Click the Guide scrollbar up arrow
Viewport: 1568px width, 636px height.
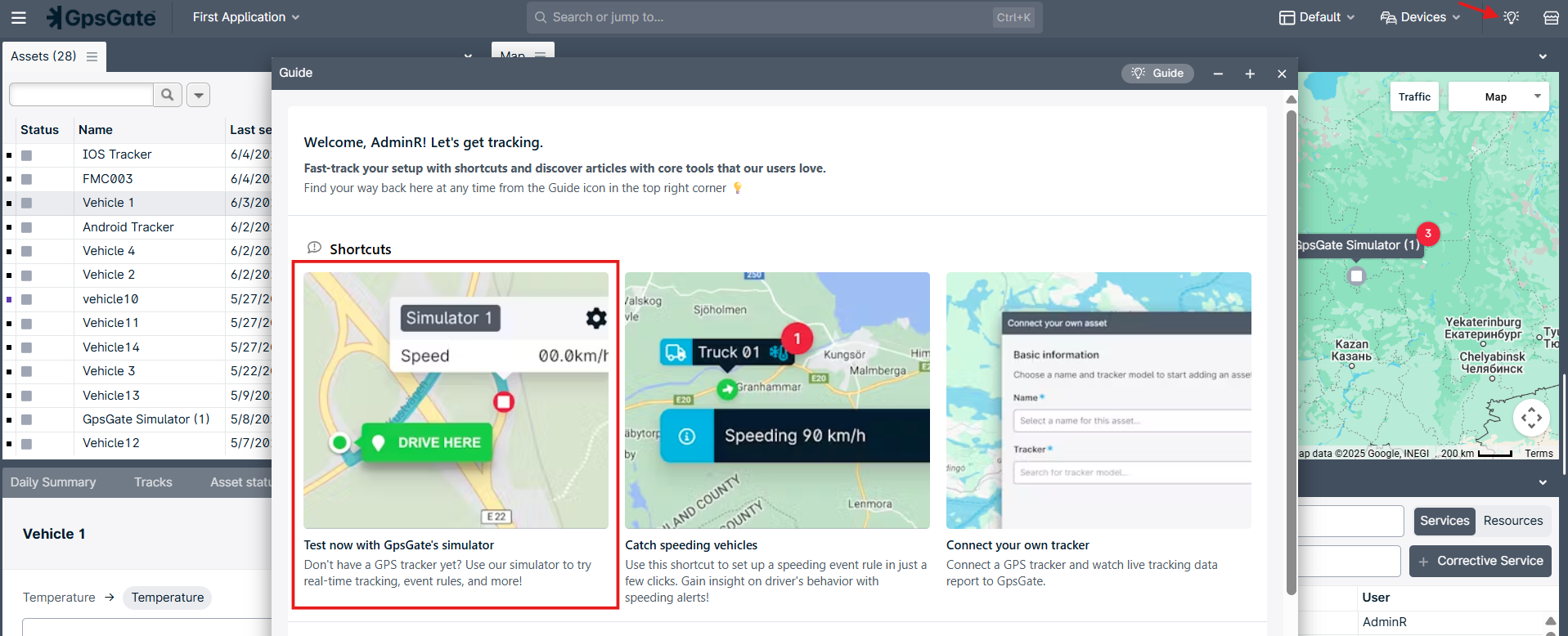(1292, 100)
